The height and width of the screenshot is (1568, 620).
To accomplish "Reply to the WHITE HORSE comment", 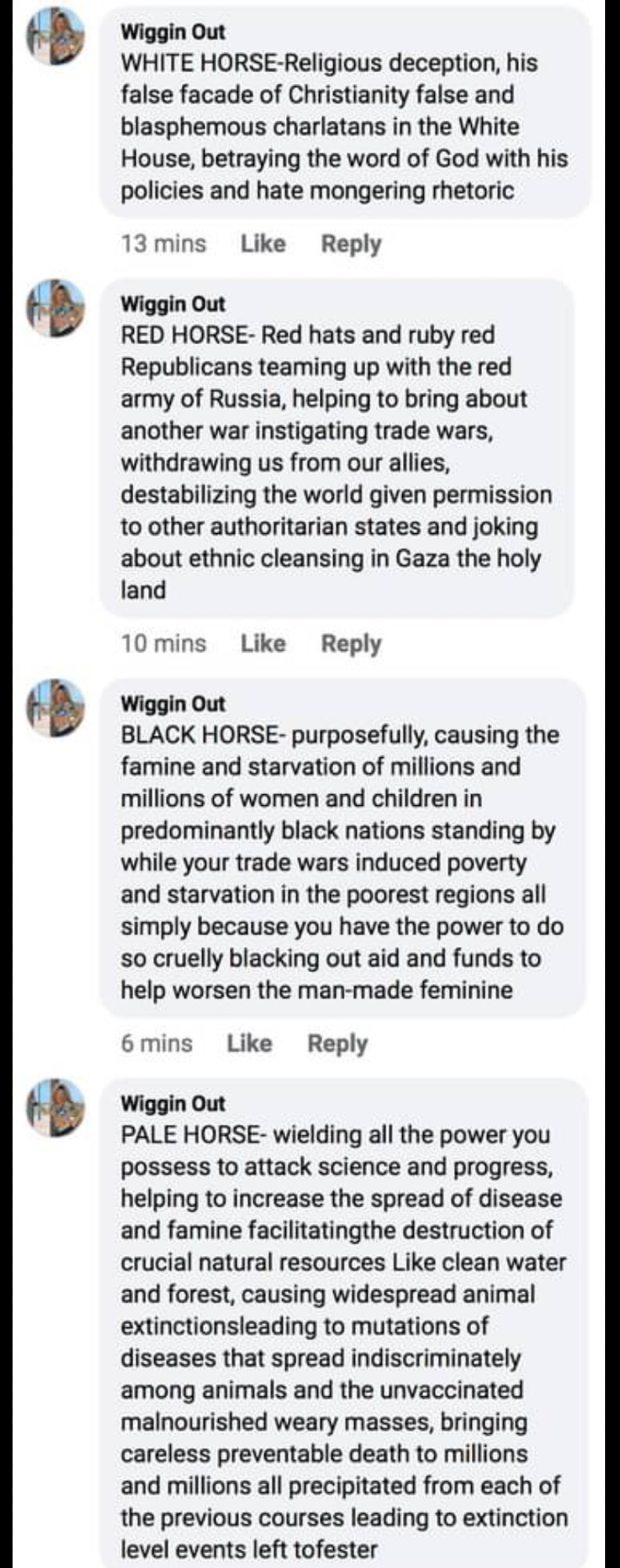I will point(351,244).
